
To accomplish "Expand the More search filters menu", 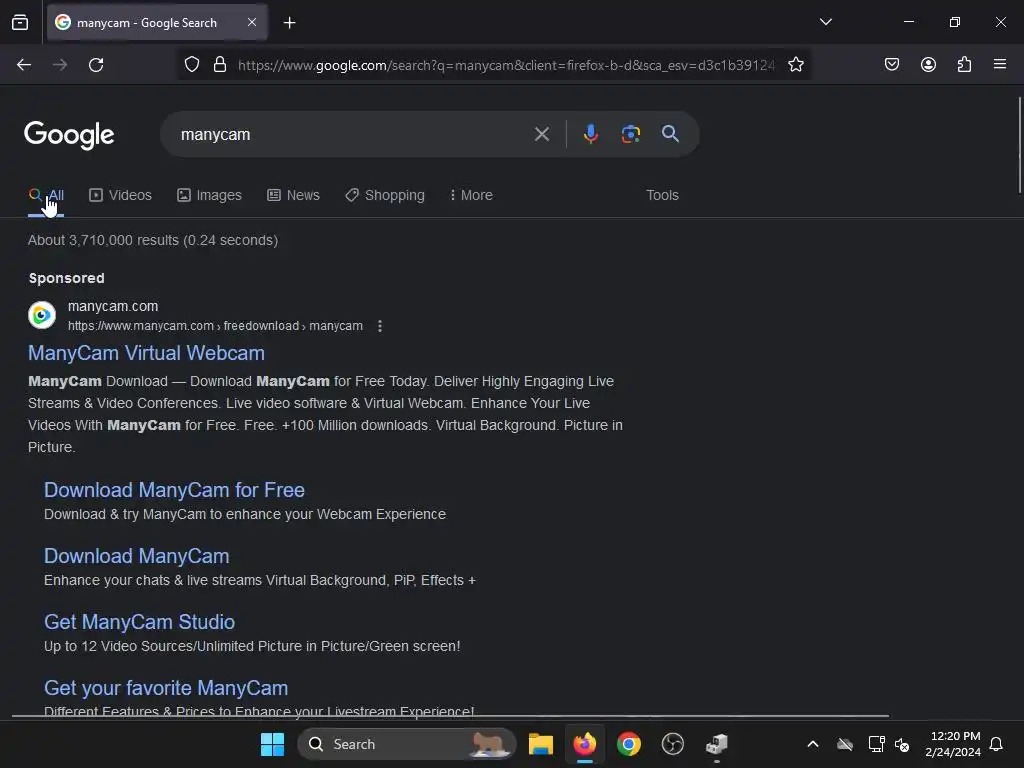I will tap(471, 195).
